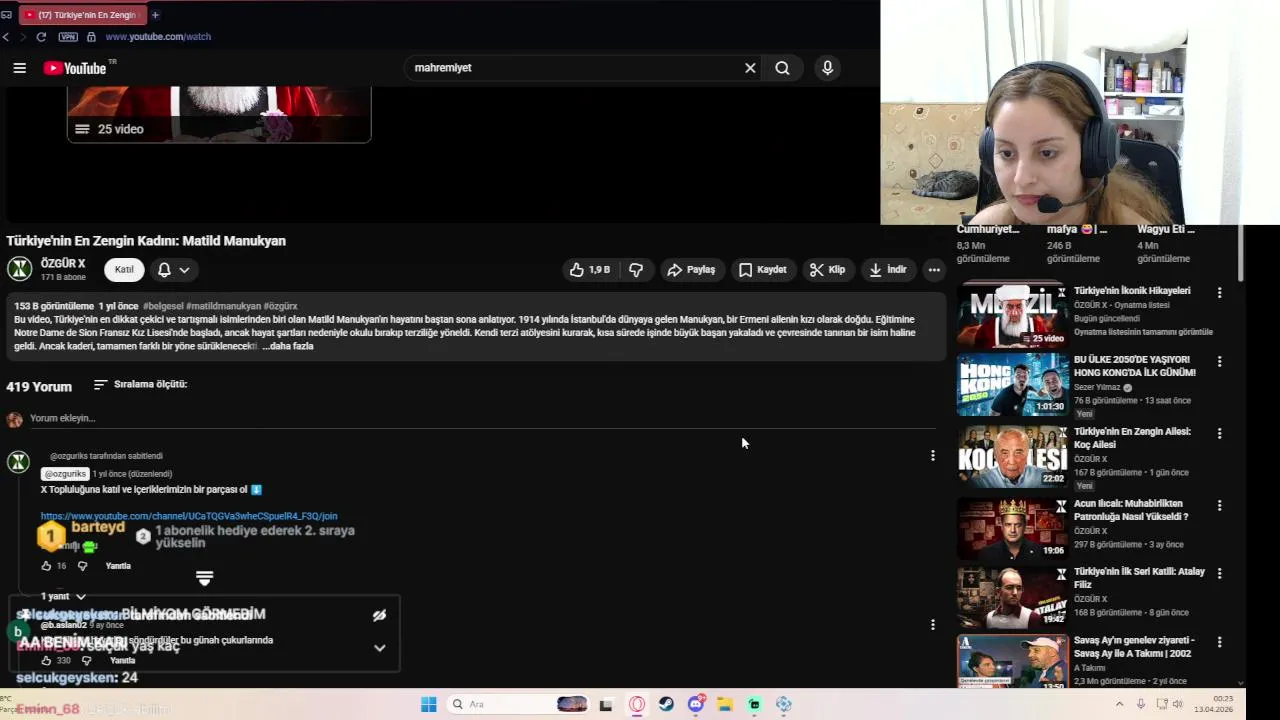Open Türkiye'nin İkonik Hikayeleri playlist thumbnail
1280x720 pixels.
click(x=1012, y=315)
